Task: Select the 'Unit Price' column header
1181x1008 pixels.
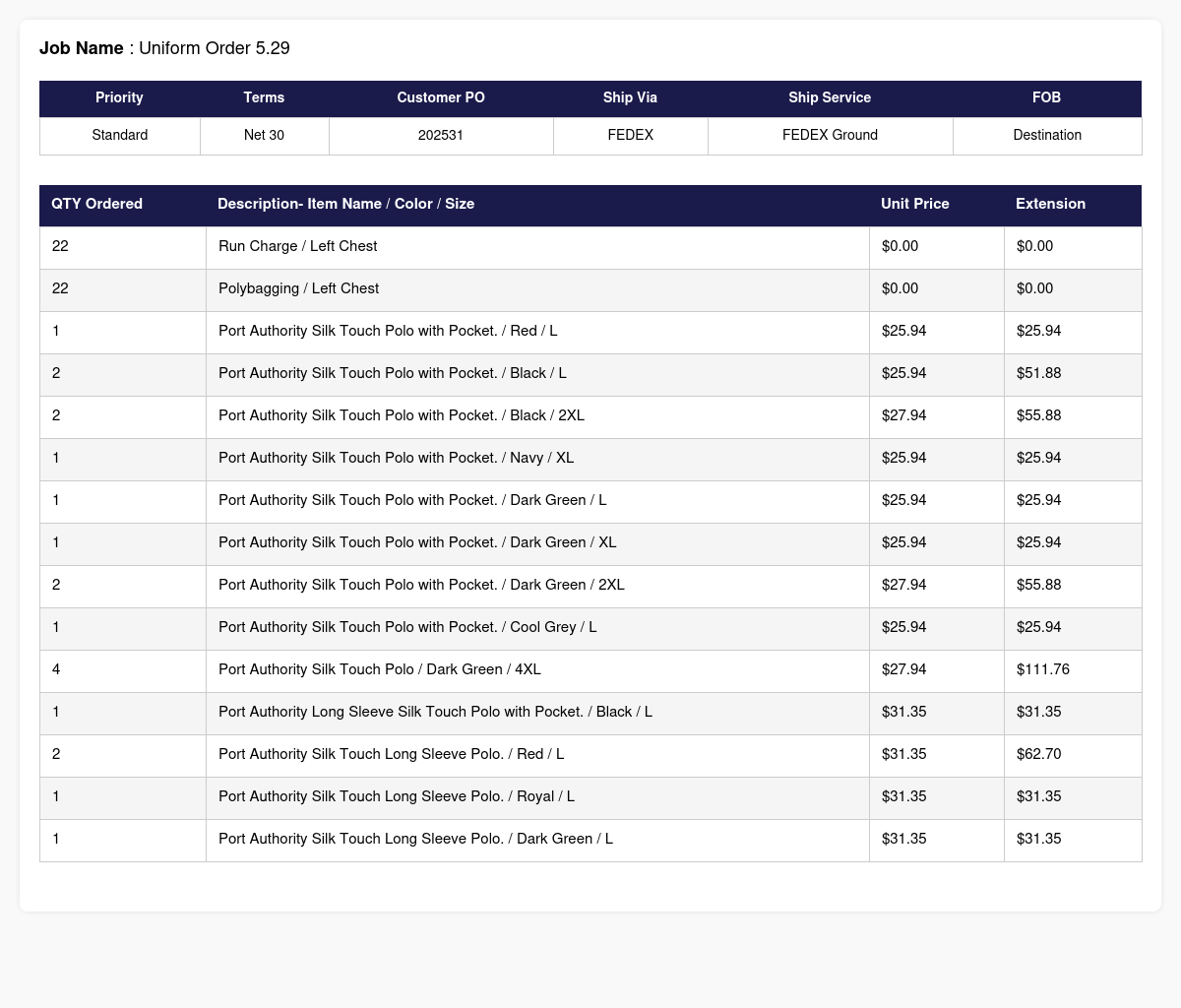Action: click(x=937, y=204)
